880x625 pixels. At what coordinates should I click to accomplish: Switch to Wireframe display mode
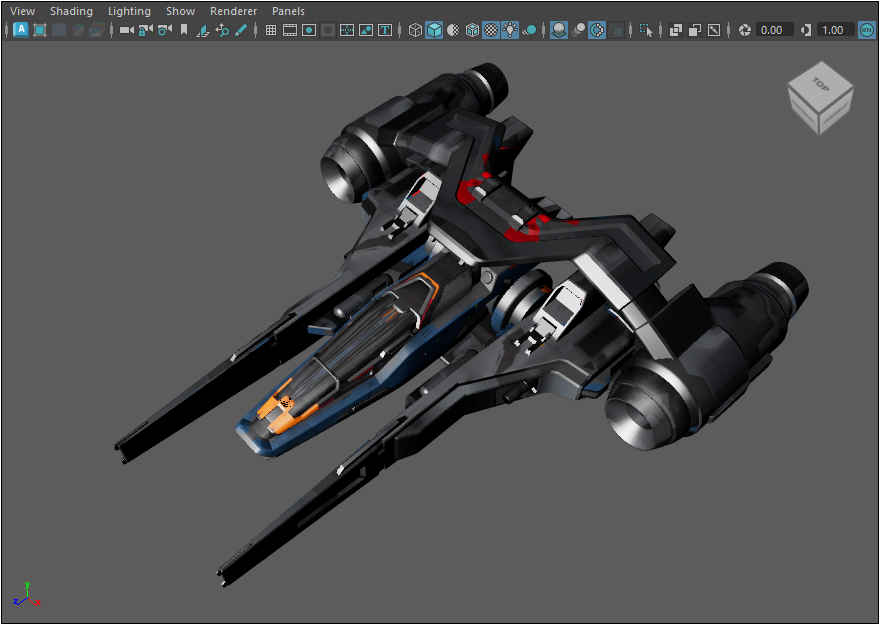coord(415,30)
